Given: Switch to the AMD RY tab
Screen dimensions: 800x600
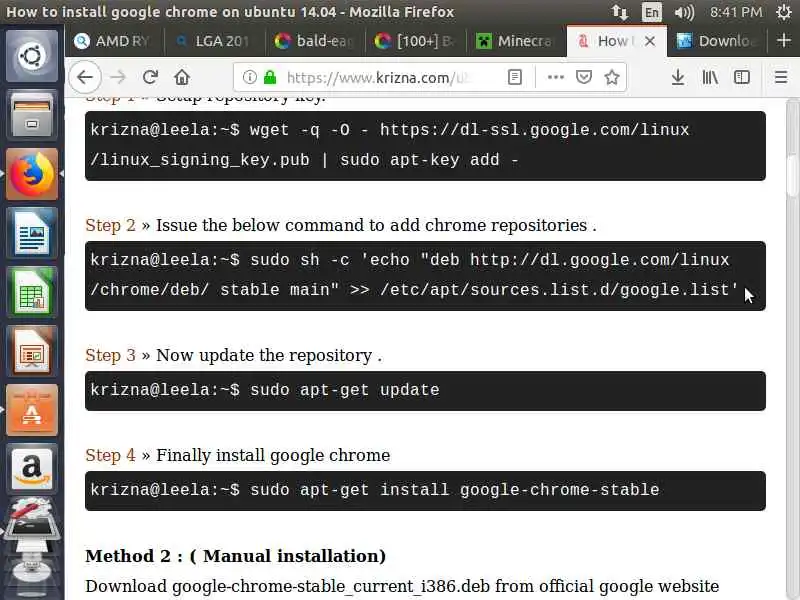Looking at the screenshot, I should click(115, 41).
